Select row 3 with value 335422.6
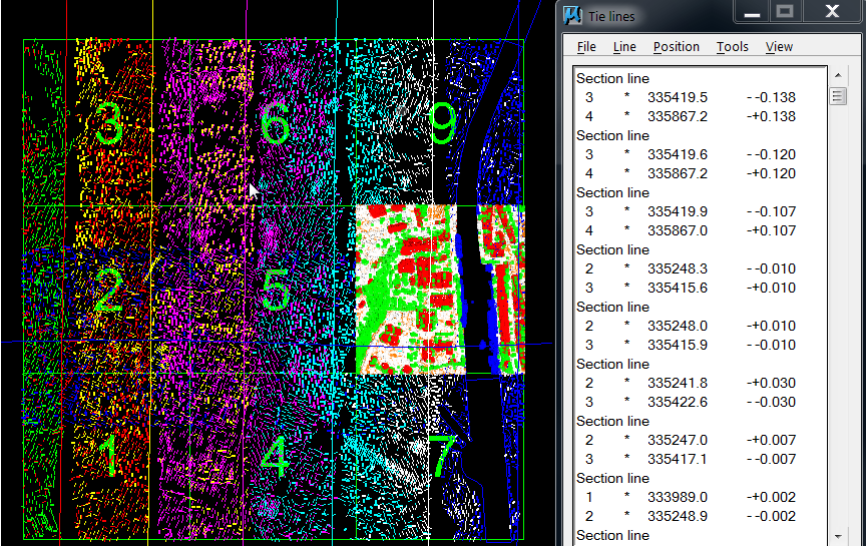Image resolution: width=866 pixels, height=546 pixels. [700, 402]
